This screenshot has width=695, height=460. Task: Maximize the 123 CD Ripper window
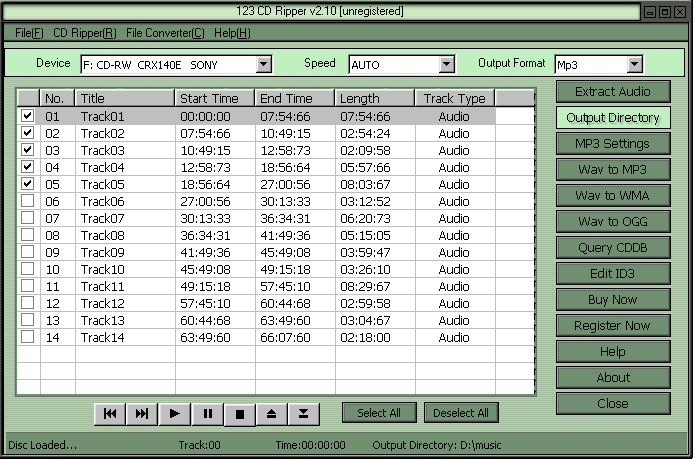pyautogui.click(x=665, y=12)
